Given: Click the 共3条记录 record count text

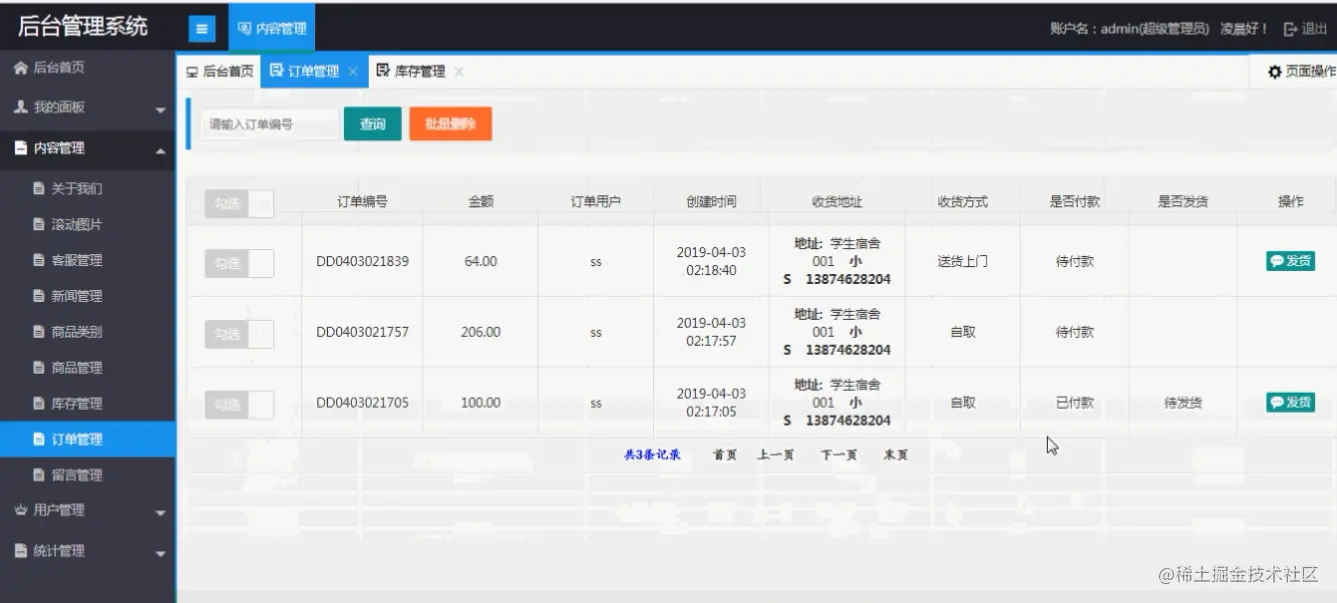Looking at the screenshot, I should (652, 455).
